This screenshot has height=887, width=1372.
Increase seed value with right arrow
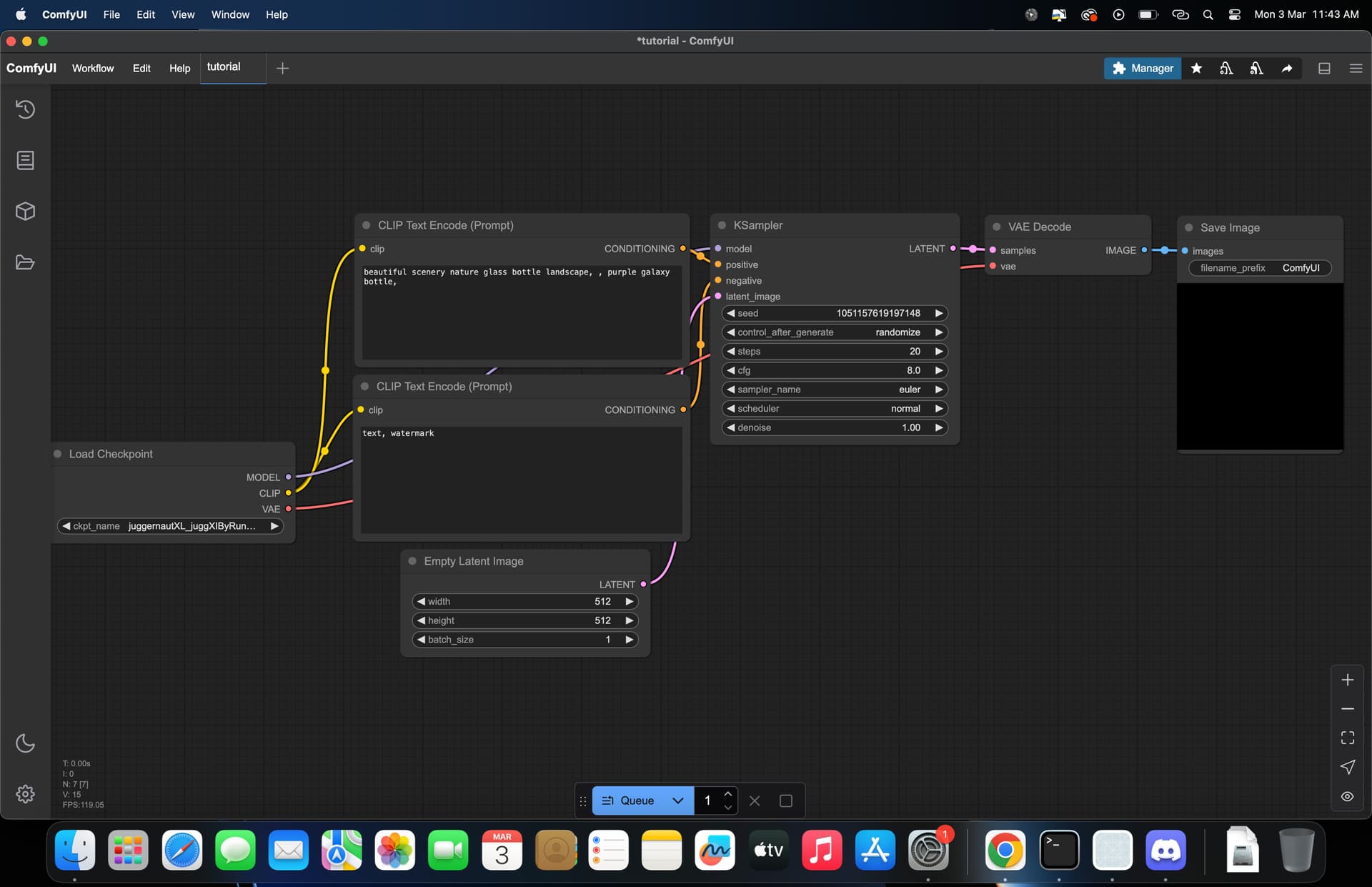[939, 313]
